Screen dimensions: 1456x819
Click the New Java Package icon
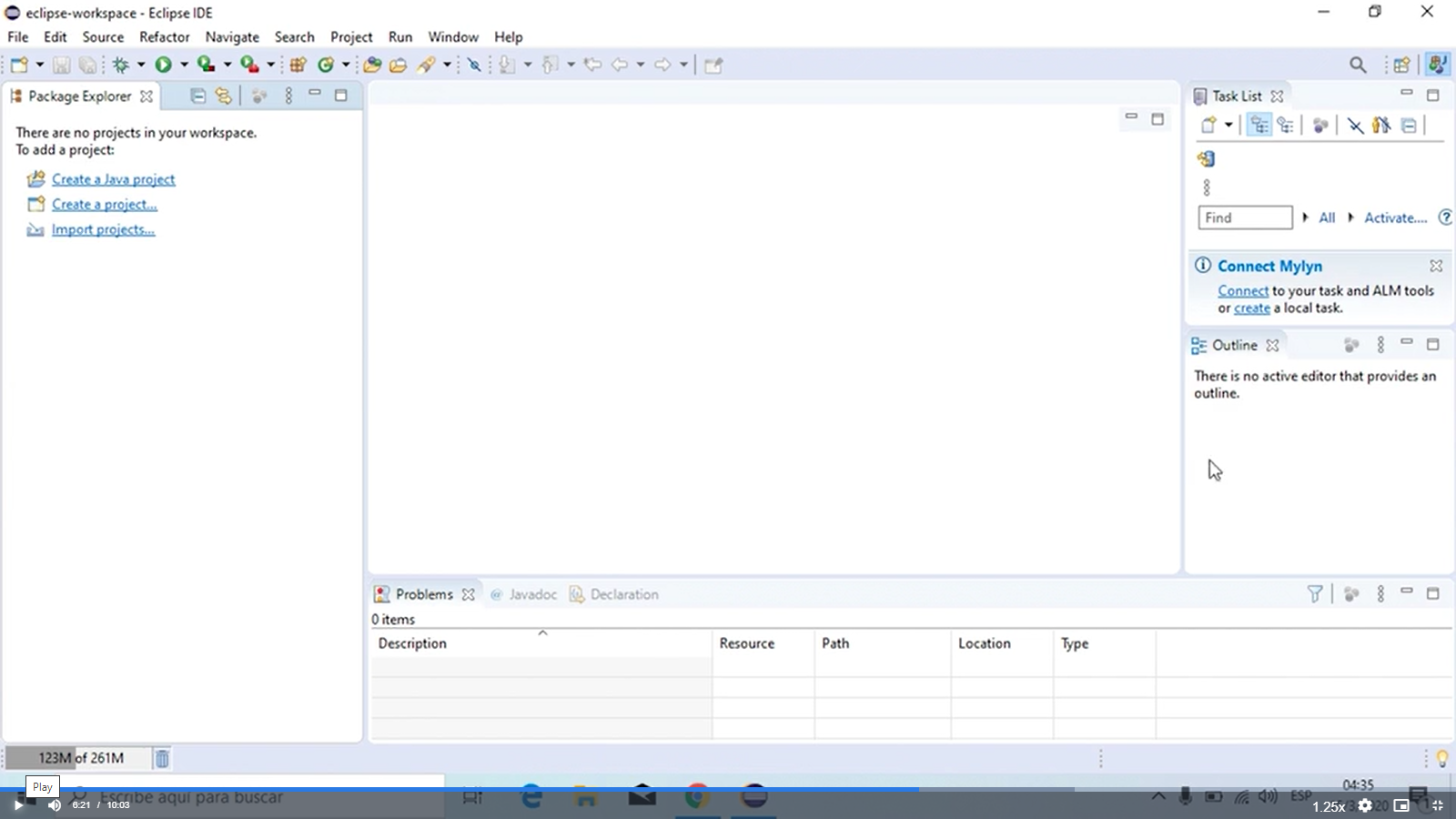click(298, 65)
